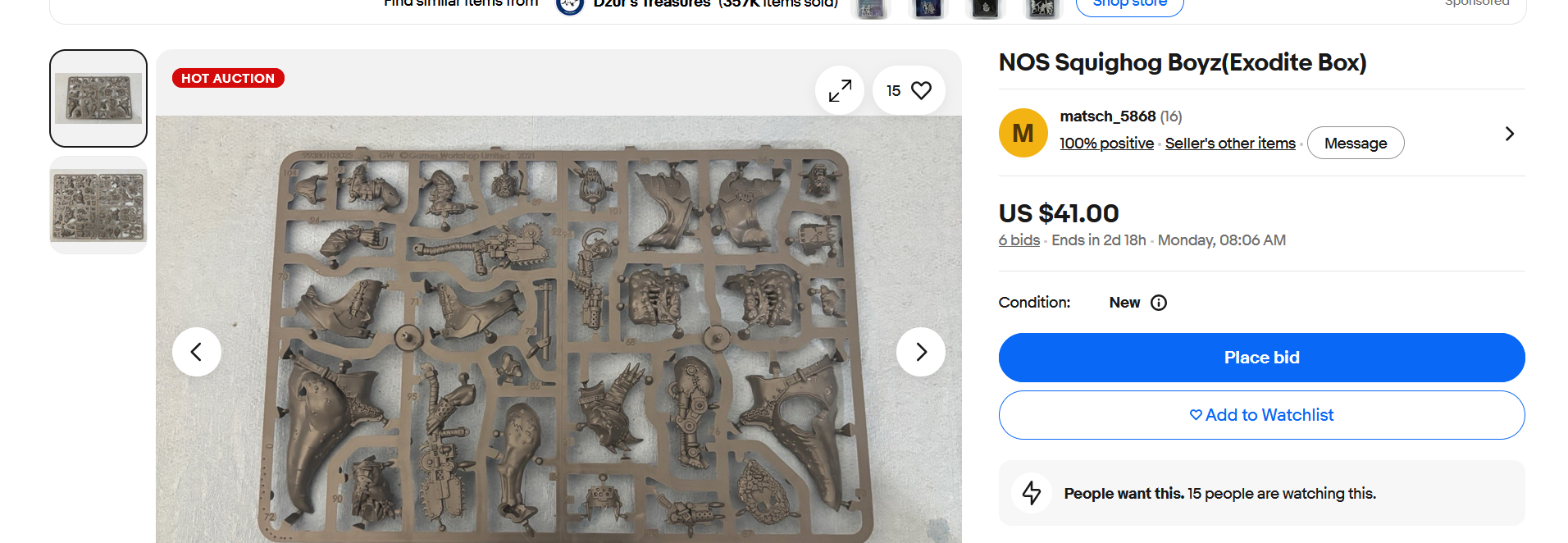This screenshot has width=1568, height=543.
Task: Select the second sprue thumbnail
Action: pyautogui.click(x=98, y=205)
